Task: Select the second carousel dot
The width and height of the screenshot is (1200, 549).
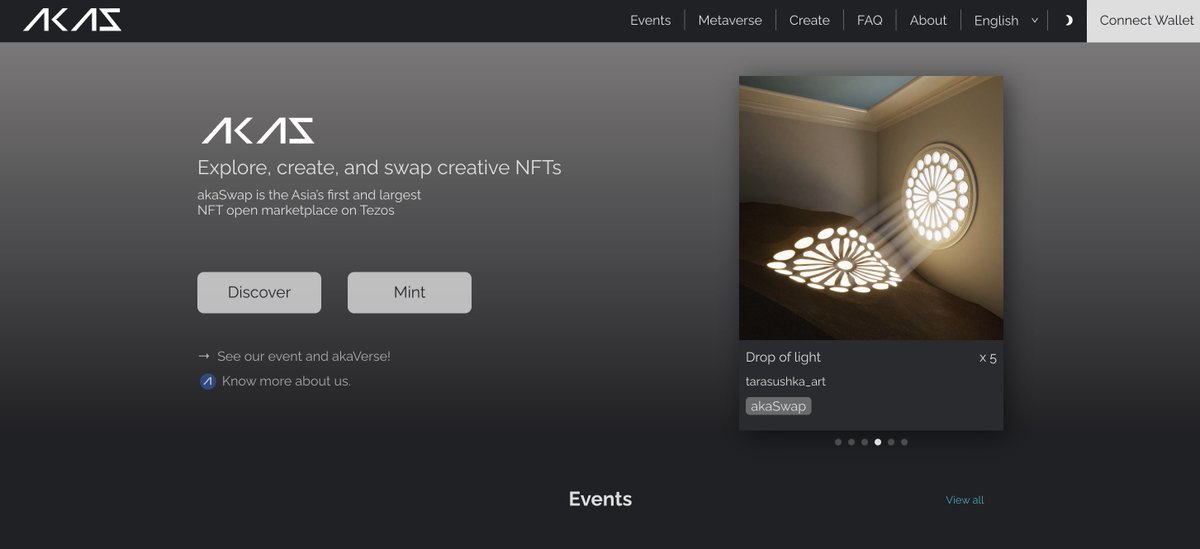Action: [x=851, y=441]
